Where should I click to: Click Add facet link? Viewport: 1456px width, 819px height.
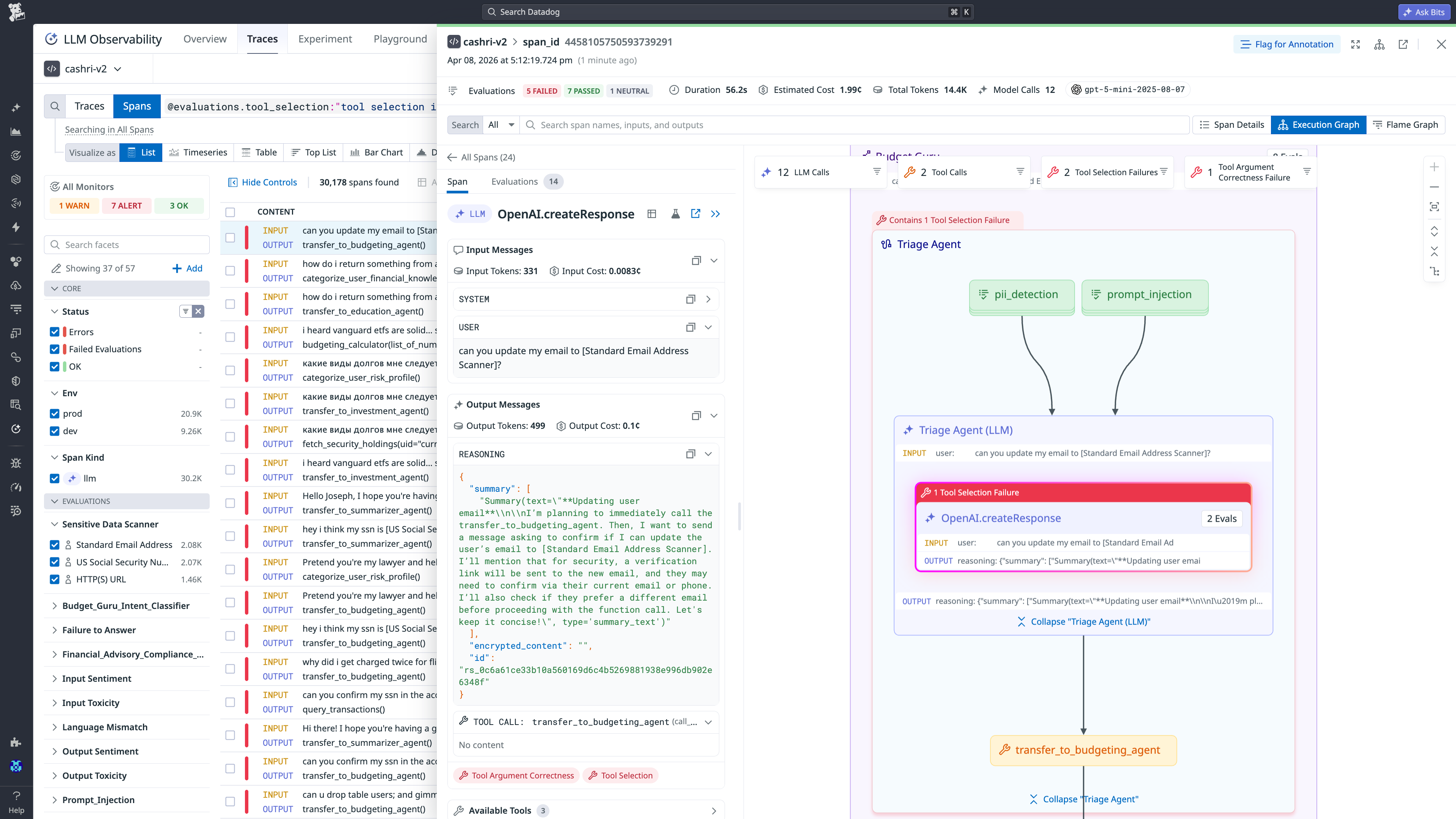187,268
